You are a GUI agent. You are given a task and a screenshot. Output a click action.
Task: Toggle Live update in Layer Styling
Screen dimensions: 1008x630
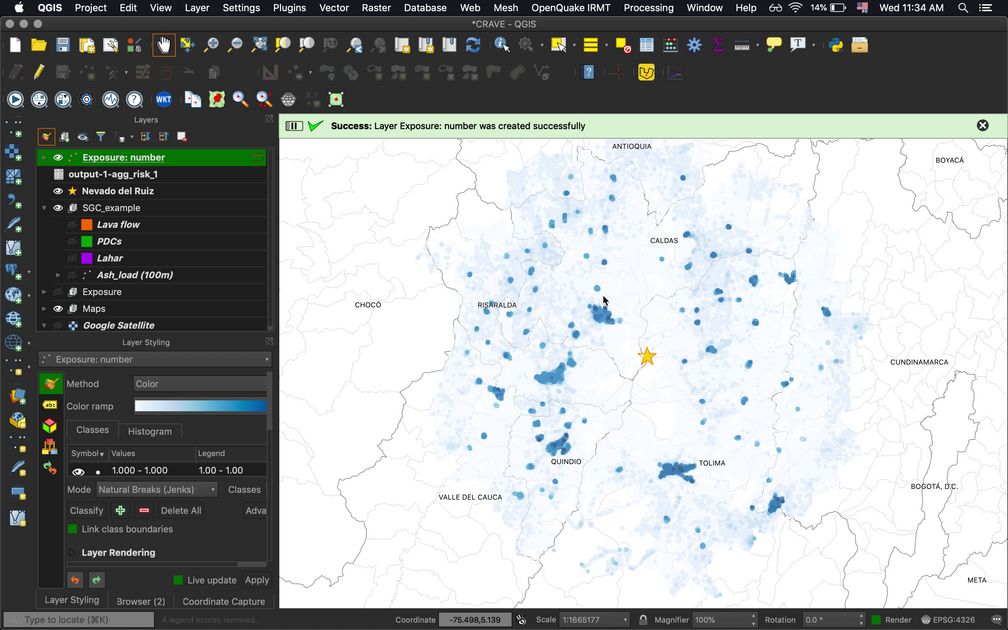tap(179, 580)
